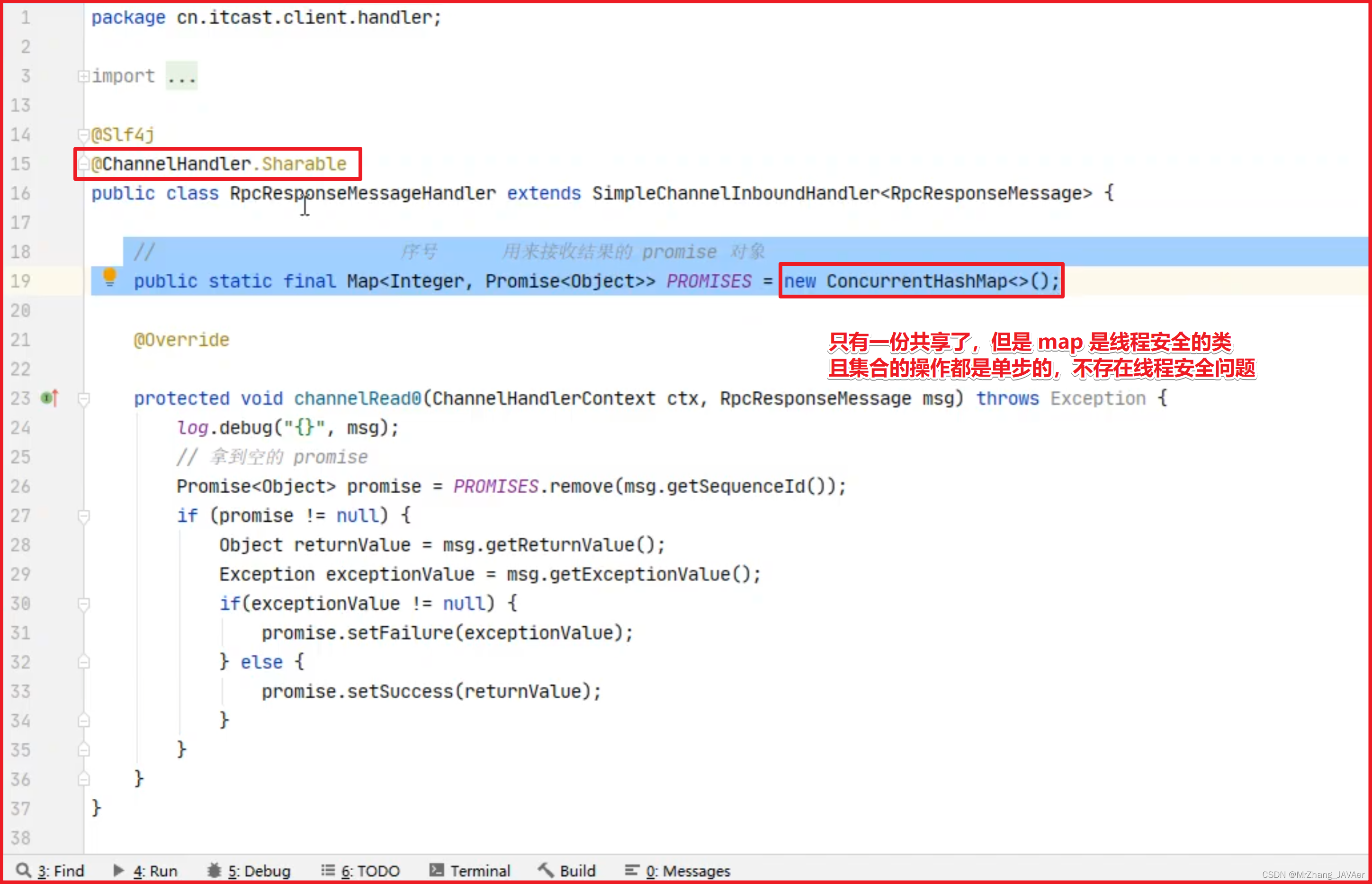Click the @Slf4j annotation
This screenshot has height=884, width=1372.
(x=123, y=135)
